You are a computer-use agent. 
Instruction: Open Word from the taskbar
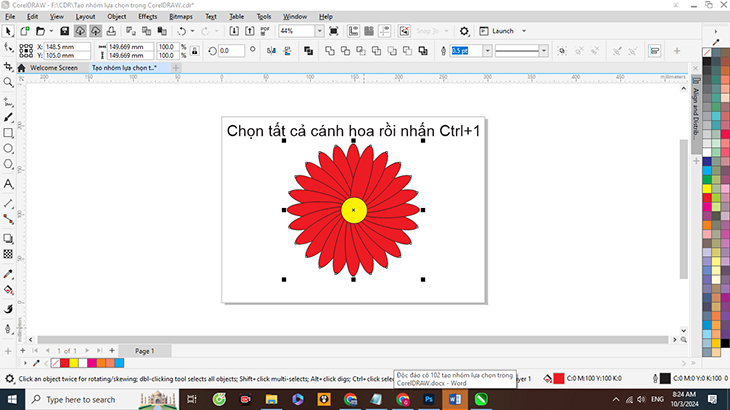(455, 399)
